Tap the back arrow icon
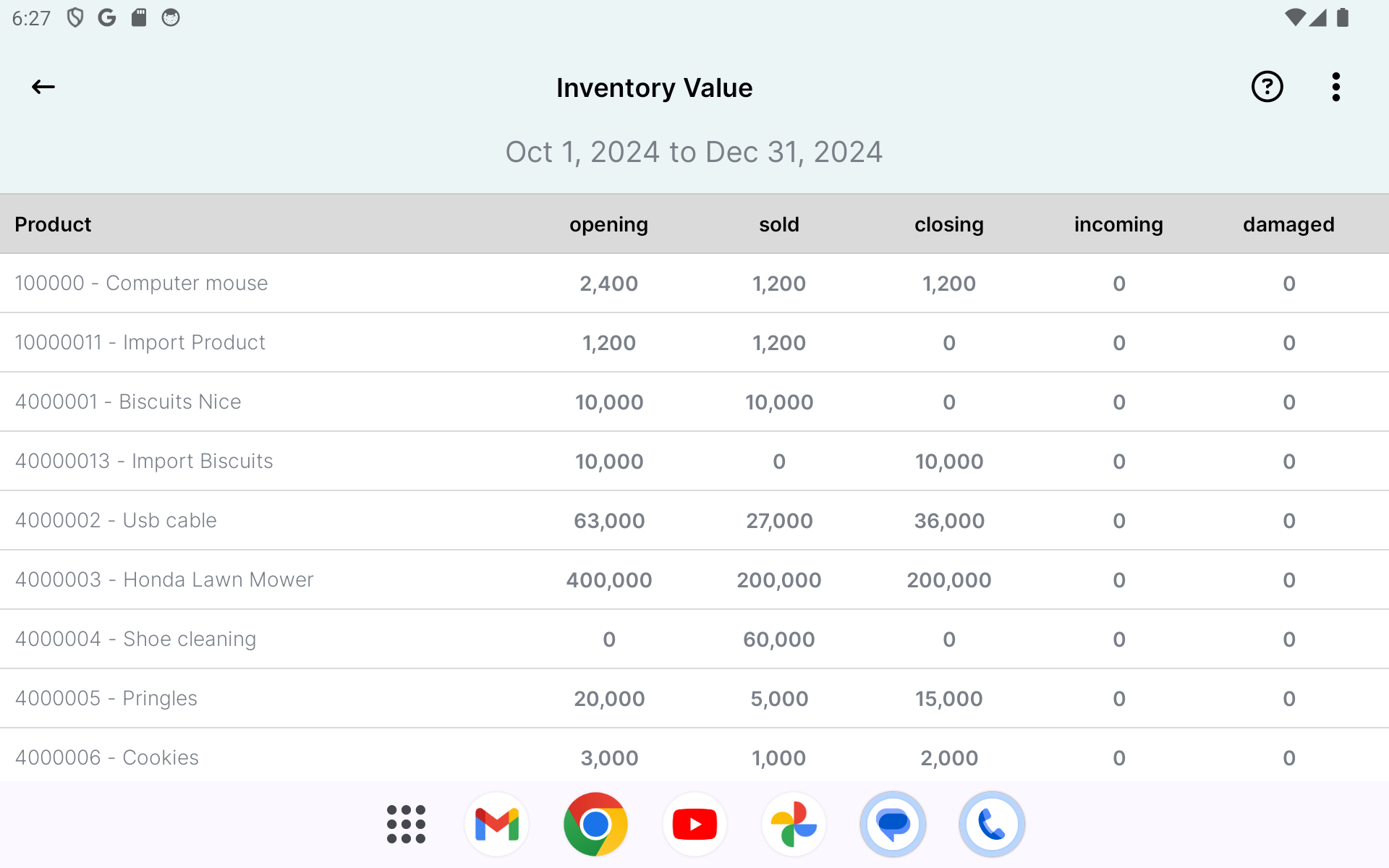 (x=43, y=88)
